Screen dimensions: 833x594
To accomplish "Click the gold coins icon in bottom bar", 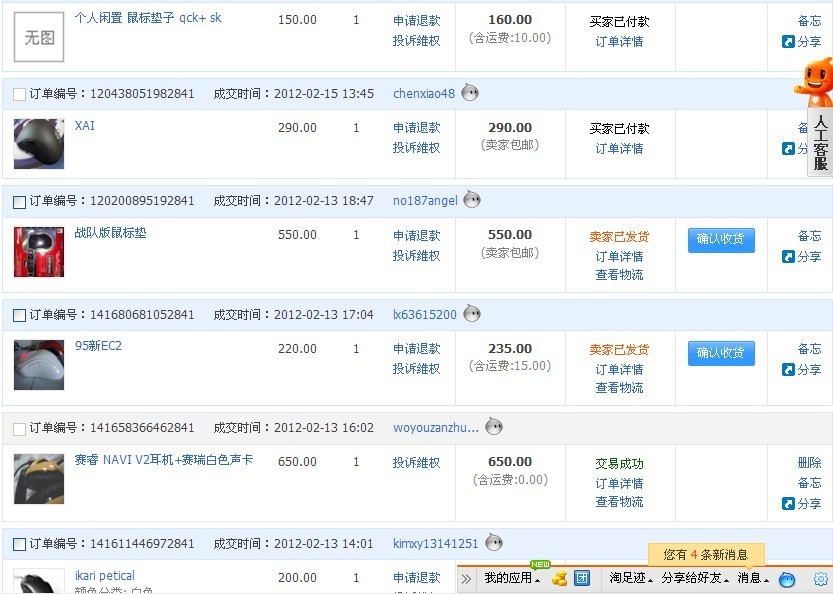I will 559,578.
